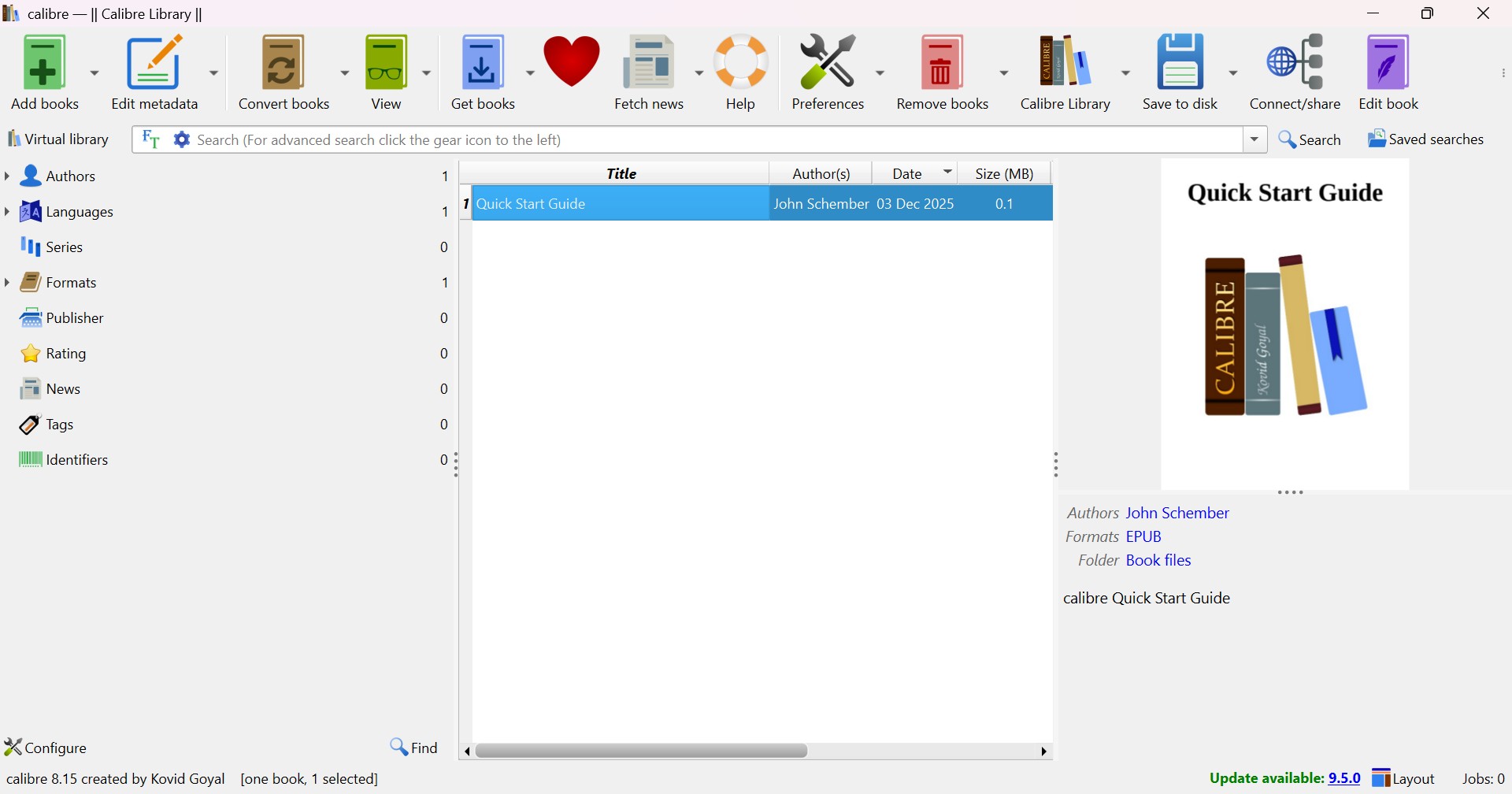Toggle full-text search mode with FT icon
Image resolution: width=1512 pixels, height=794 pixels.
pos(150,139)
